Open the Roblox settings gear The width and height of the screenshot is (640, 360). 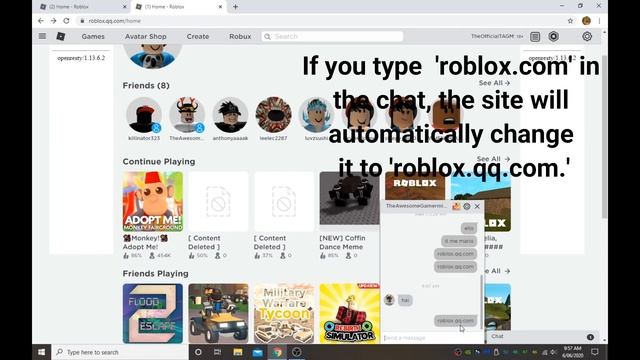[x=587, y=36]
